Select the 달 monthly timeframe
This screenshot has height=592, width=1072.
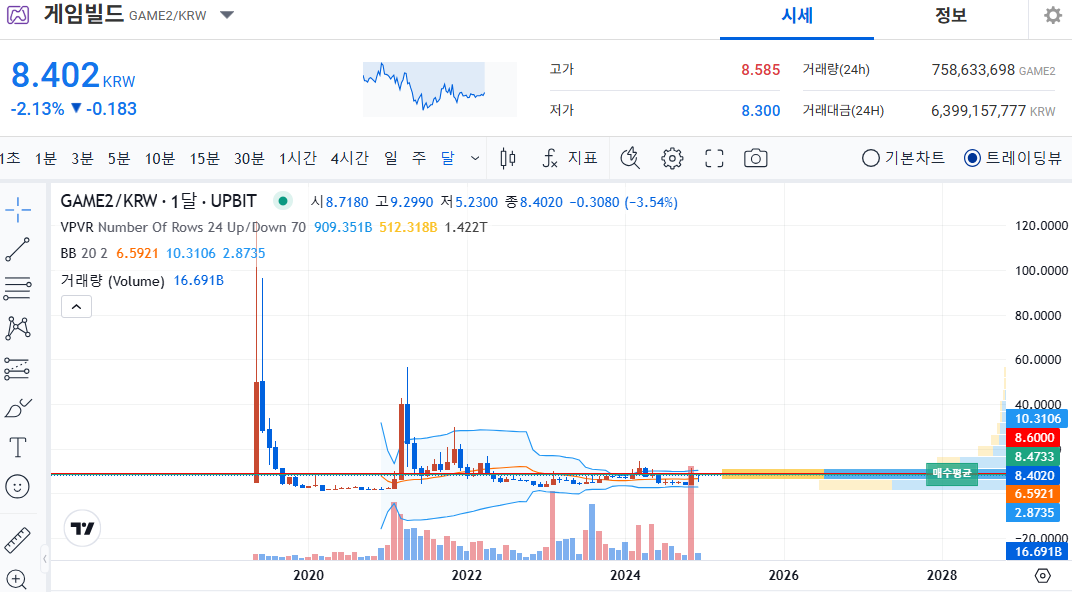pos(448,159)
